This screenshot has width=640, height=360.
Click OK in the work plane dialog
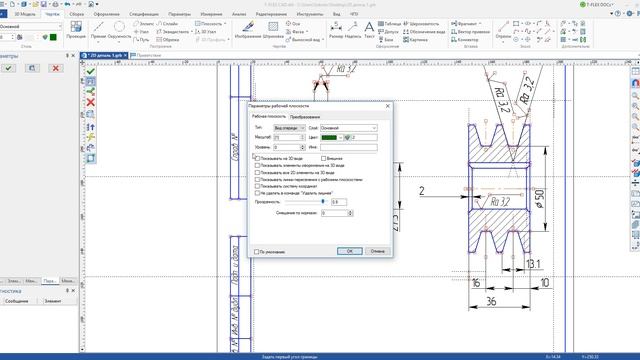coord(350,251)
